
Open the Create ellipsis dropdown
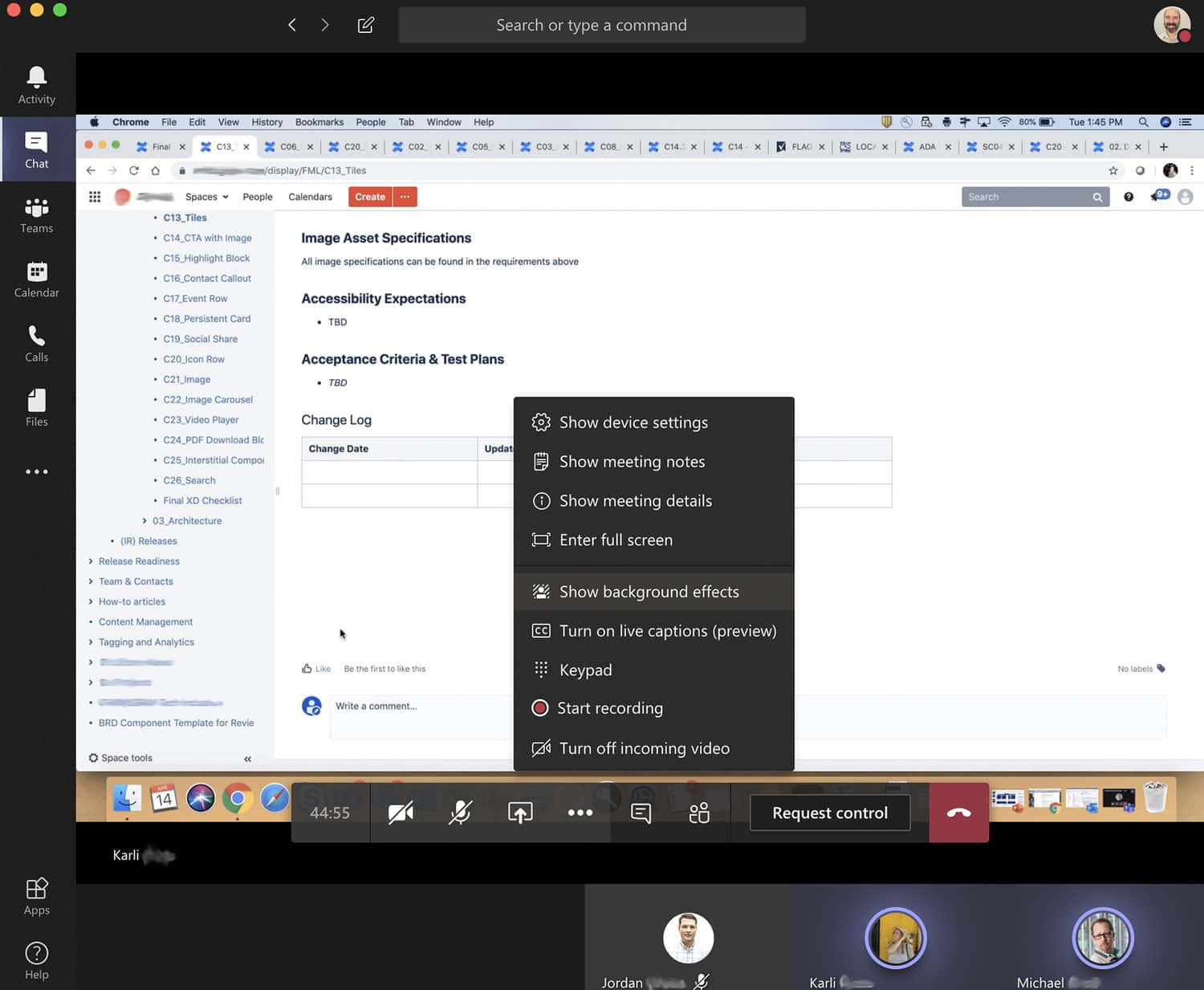coord(405,197)
